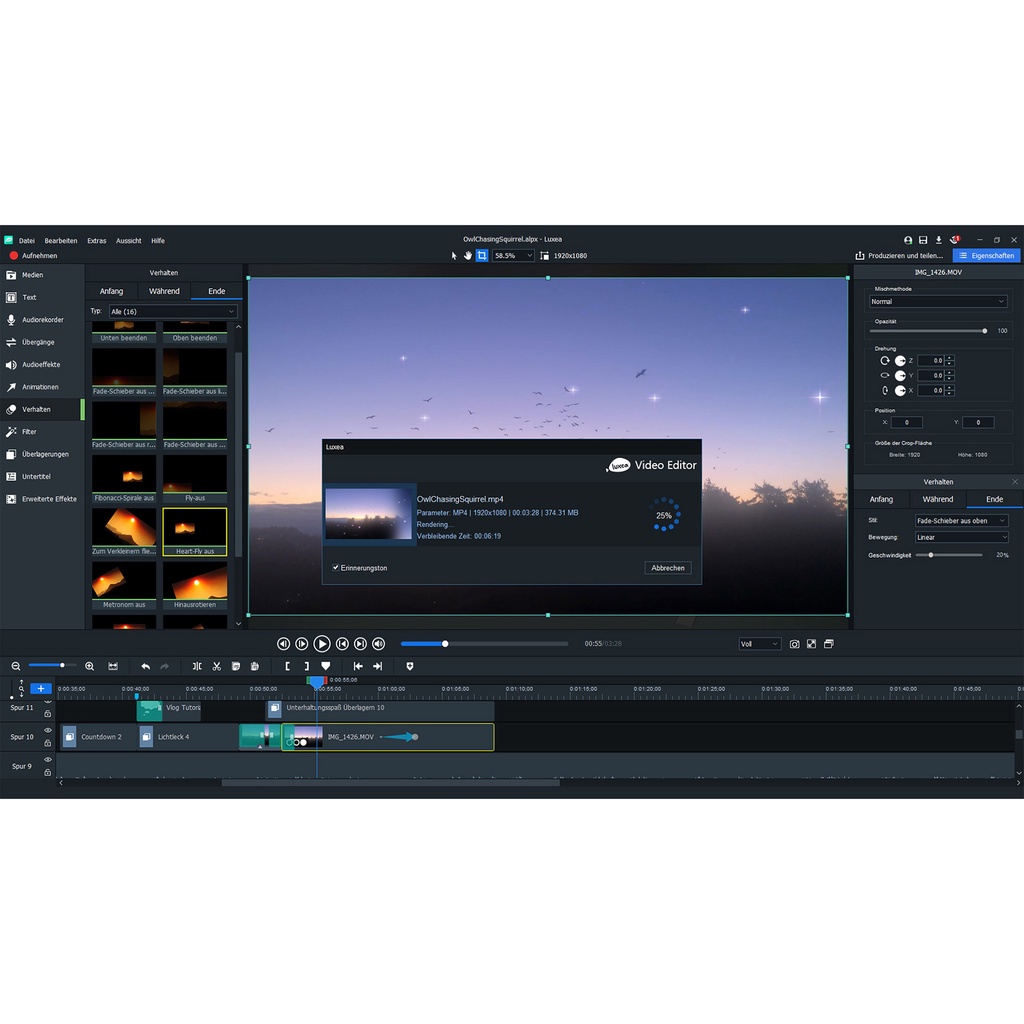Toggle lock on Spur 10
Screen dimensions: 1024x1024
click(x=48, y=743)
